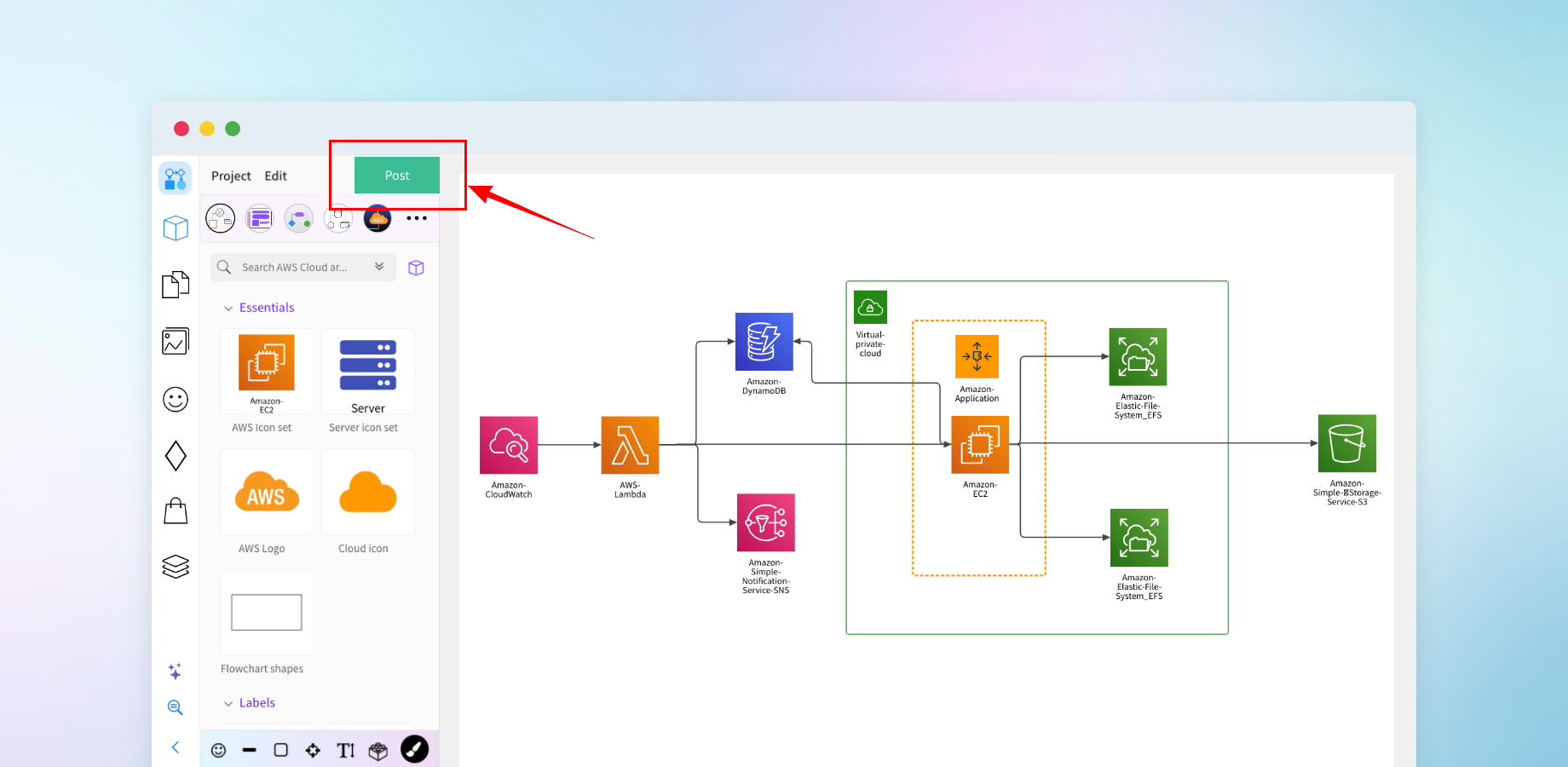Open the search field double-chevron dropdown
Viewport: 1568px width, 767px height.
pos(379,267)
